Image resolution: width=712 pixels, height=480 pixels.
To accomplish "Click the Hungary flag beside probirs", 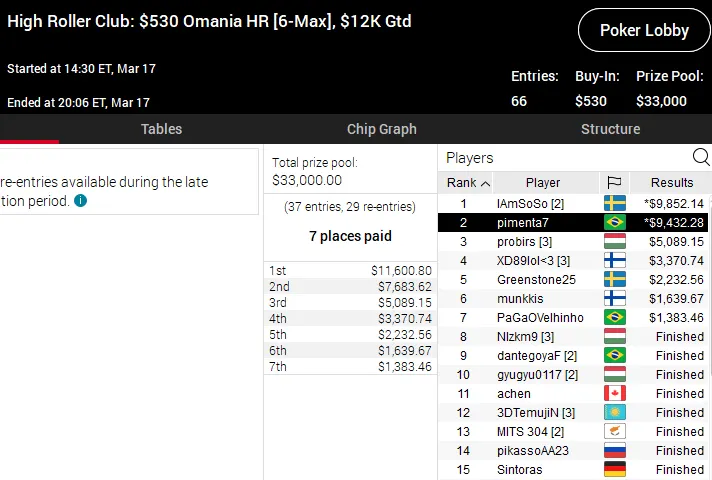I will (614, 242).
